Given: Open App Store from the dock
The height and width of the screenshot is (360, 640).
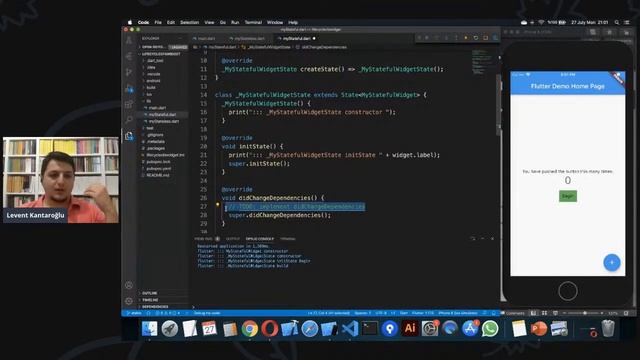Looking at the screenshot, I should 470,329.
